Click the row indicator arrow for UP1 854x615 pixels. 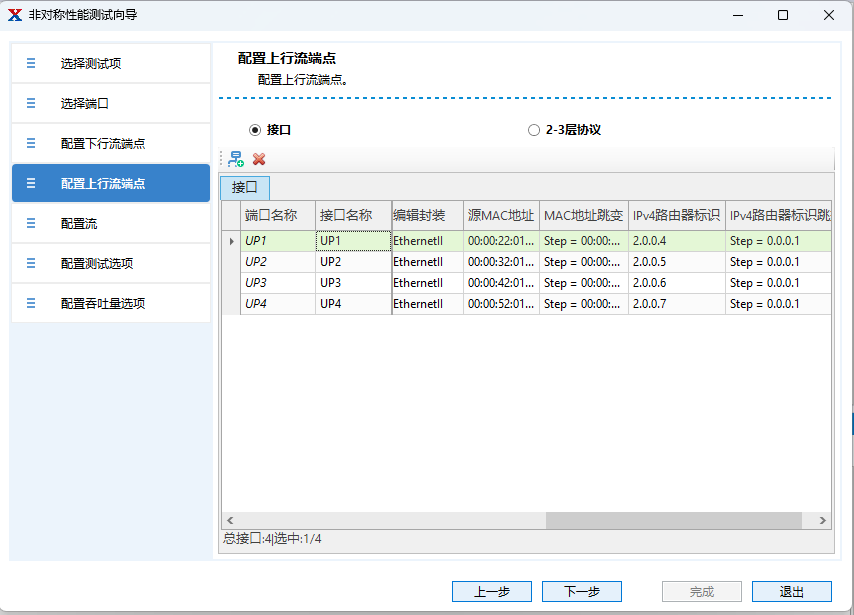[231, 241]
